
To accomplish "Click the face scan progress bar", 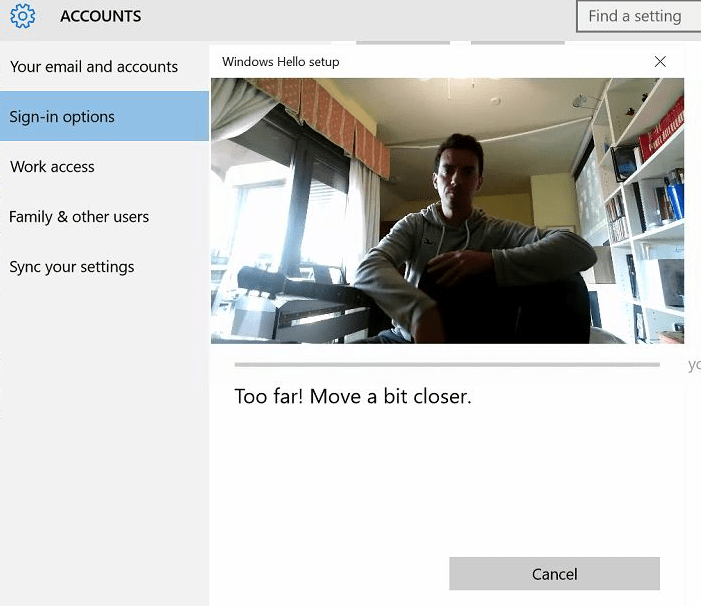I will point(447,365).
